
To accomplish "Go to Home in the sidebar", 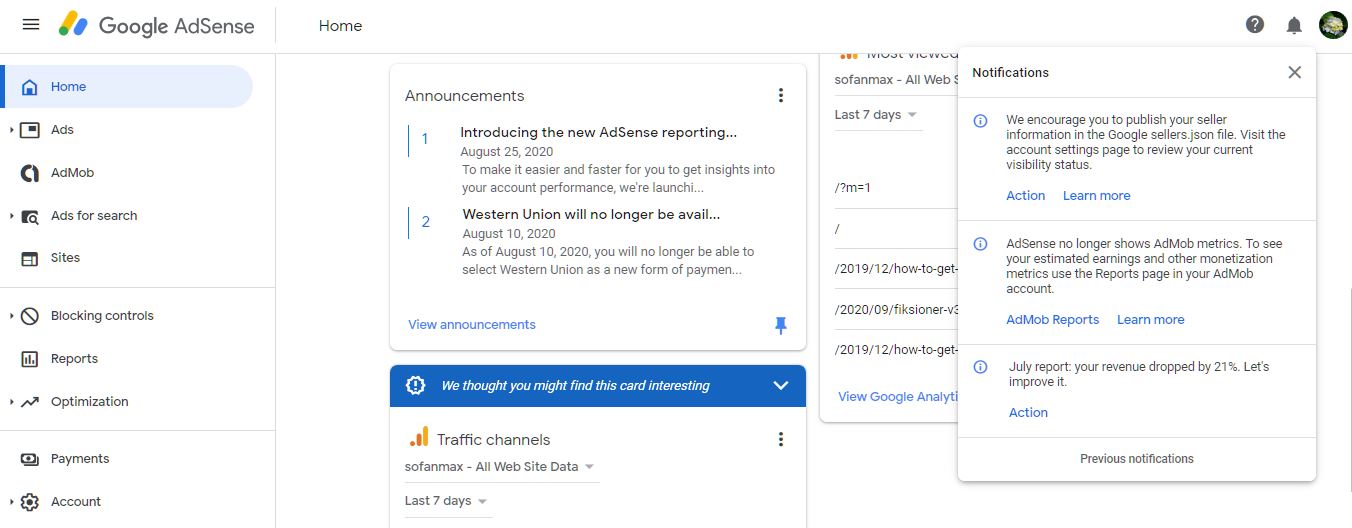I will [126, 87].
